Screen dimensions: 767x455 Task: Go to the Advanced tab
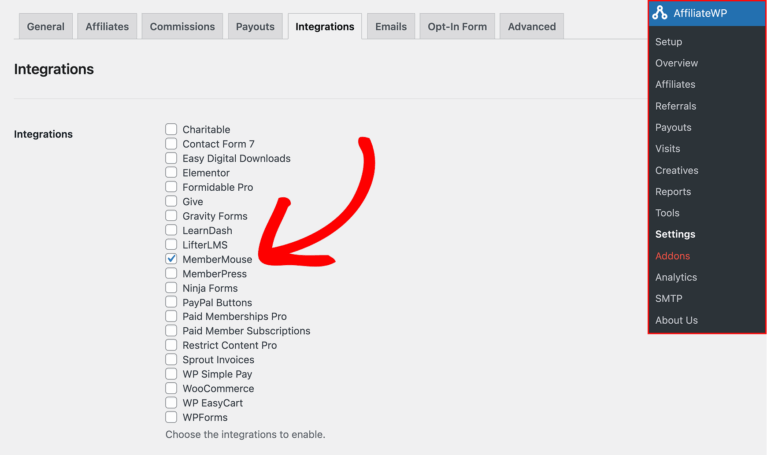532,26
